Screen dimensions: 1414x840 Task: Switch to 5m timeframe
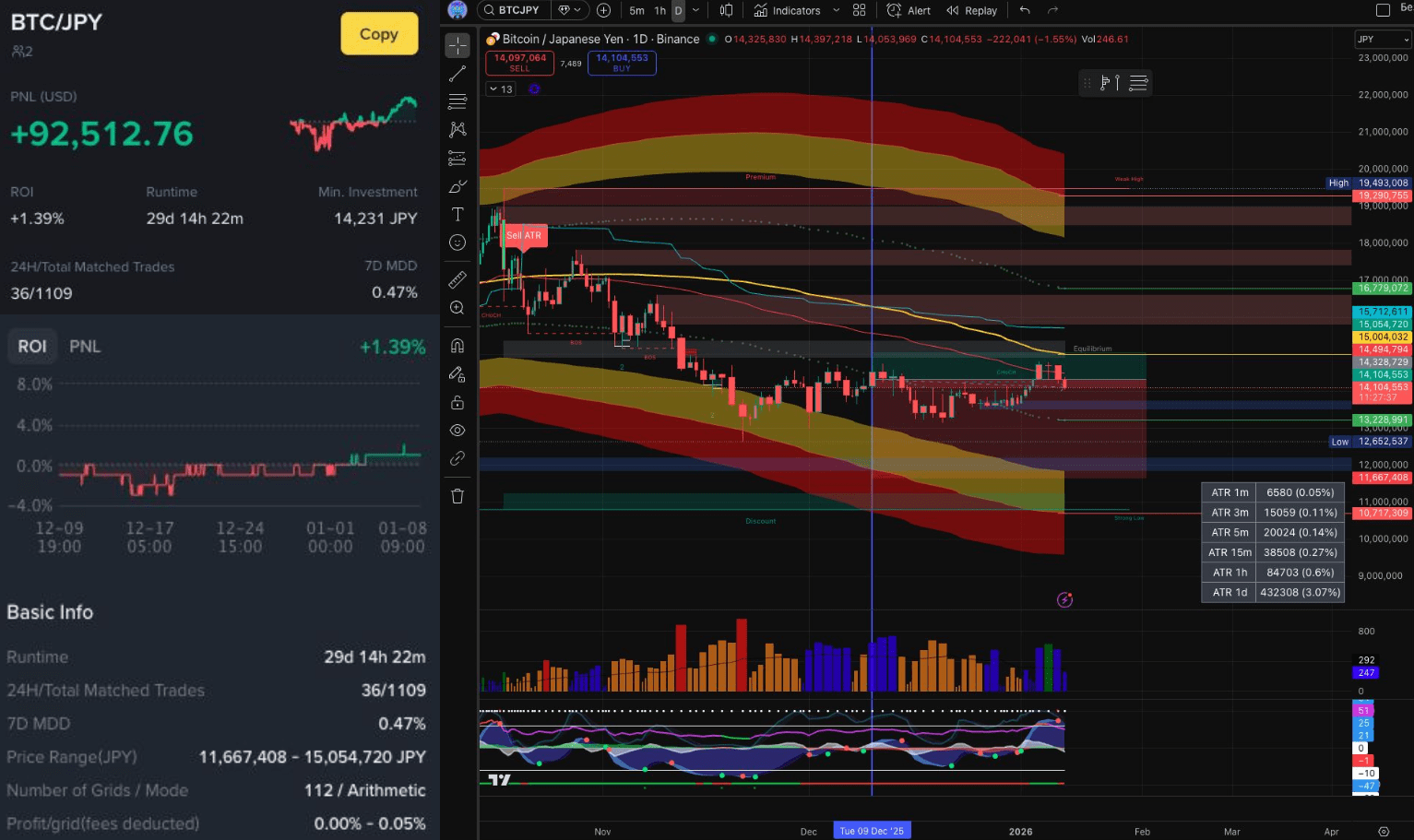636,11
